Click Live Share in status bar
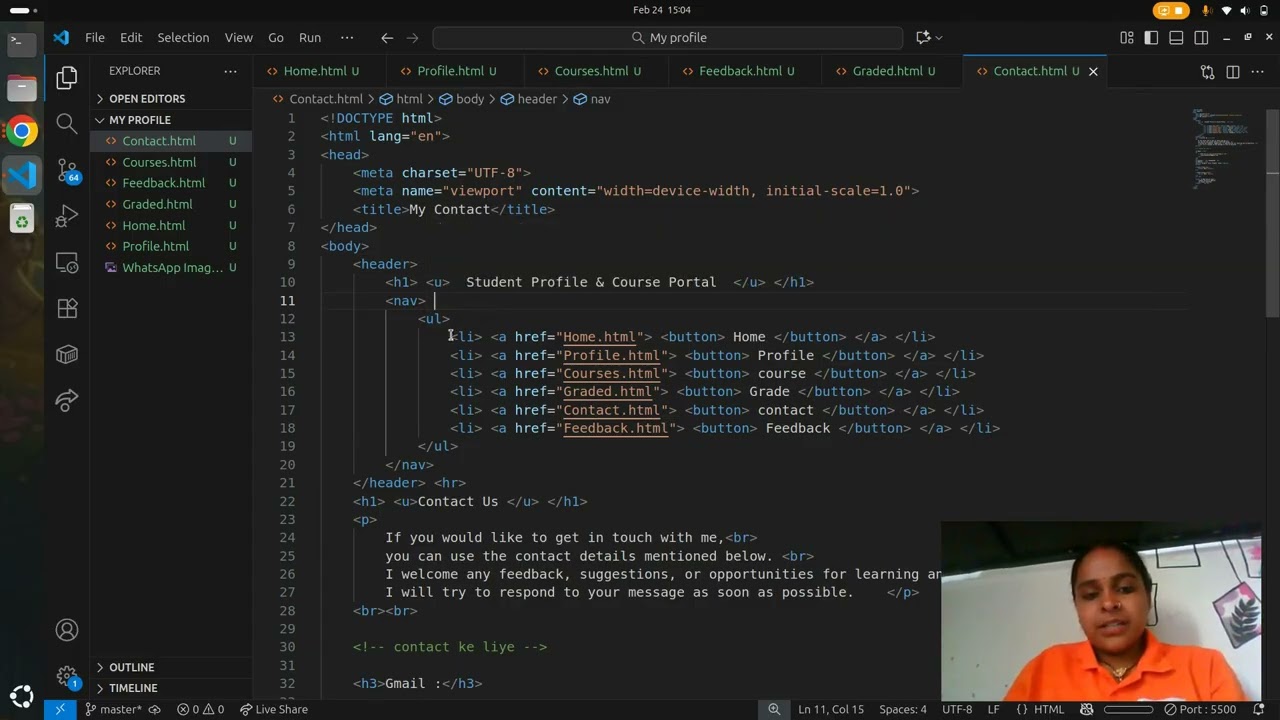 (274, 709)
